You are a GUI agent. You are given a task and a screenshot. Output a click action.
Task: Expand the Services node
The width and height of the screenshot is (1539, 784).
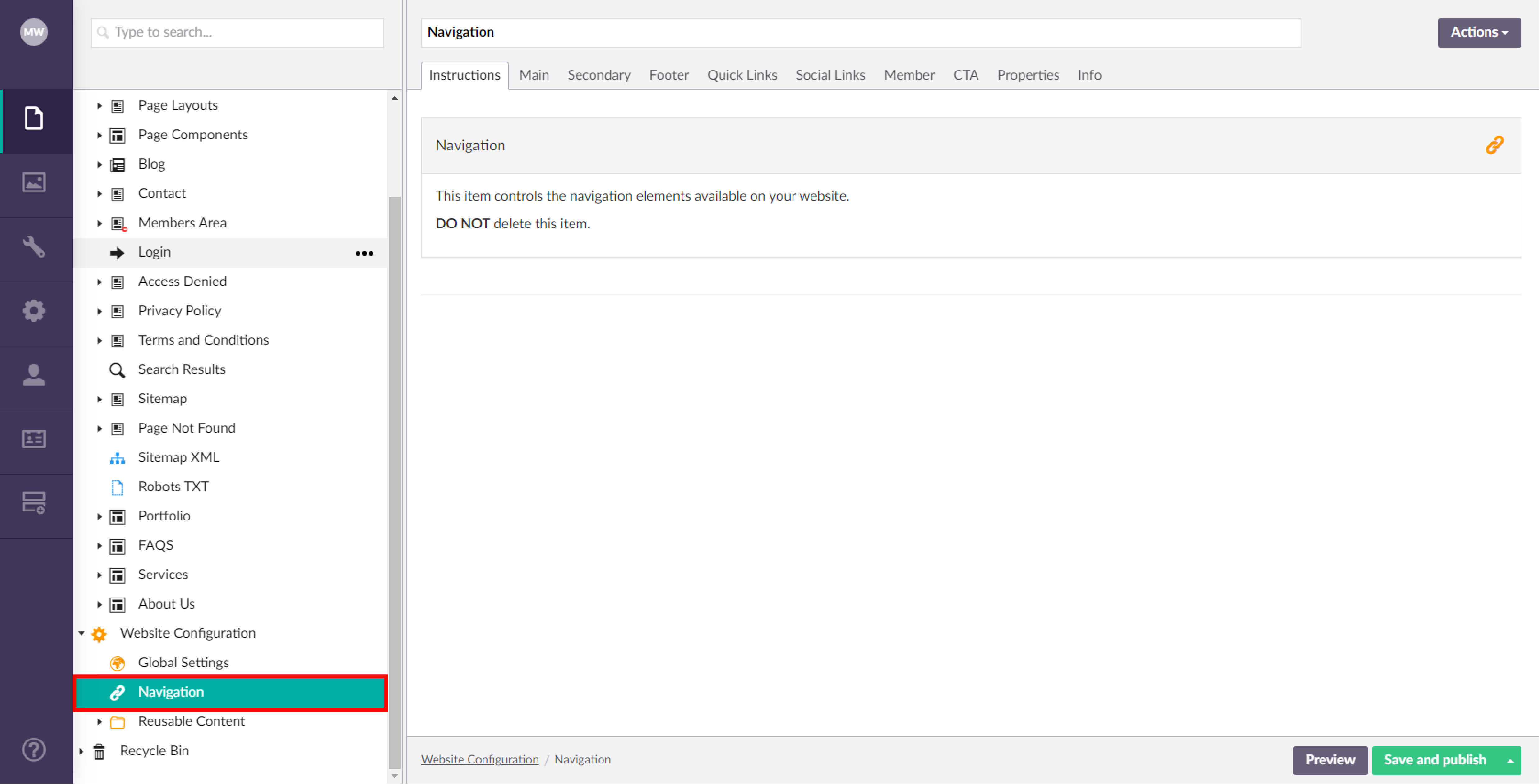point(99,575)
